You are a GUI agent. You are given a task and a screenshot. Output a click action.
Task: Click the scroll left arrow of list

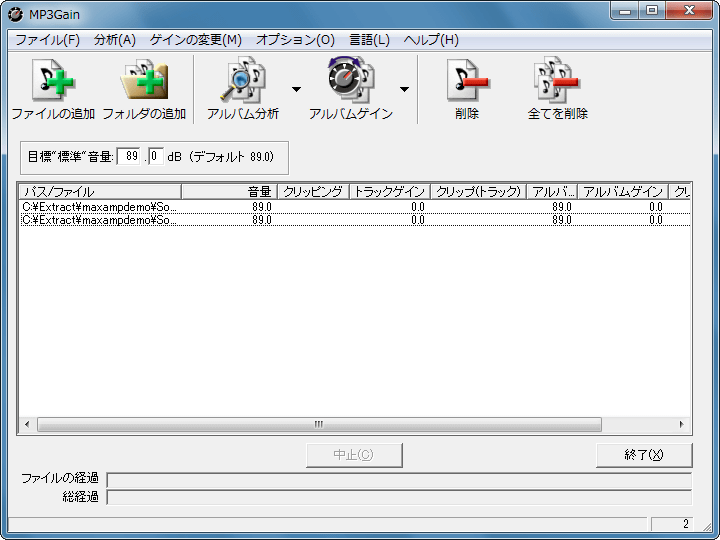point(27,424)
